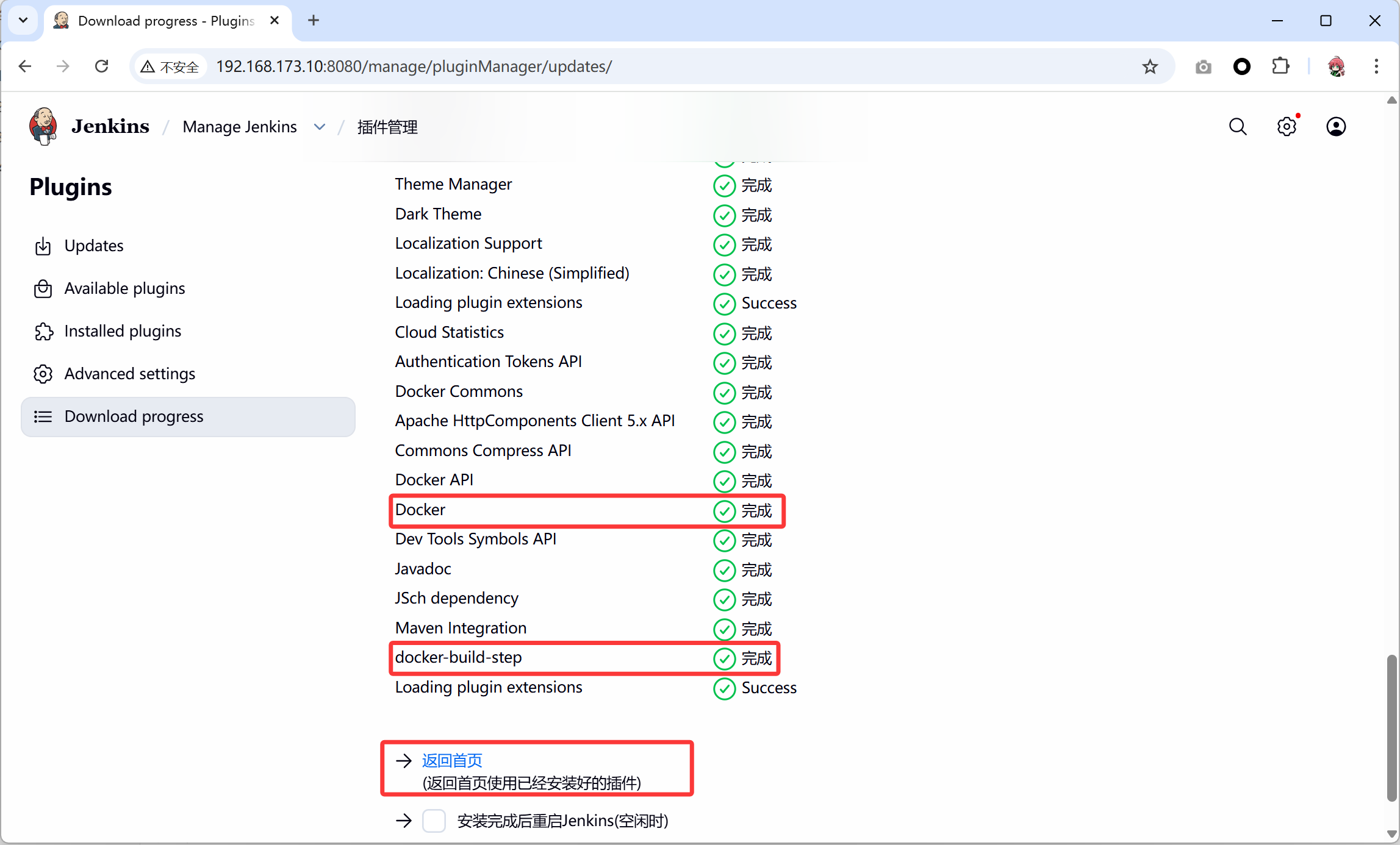Click the 返回首页 link

pos(452,760)
